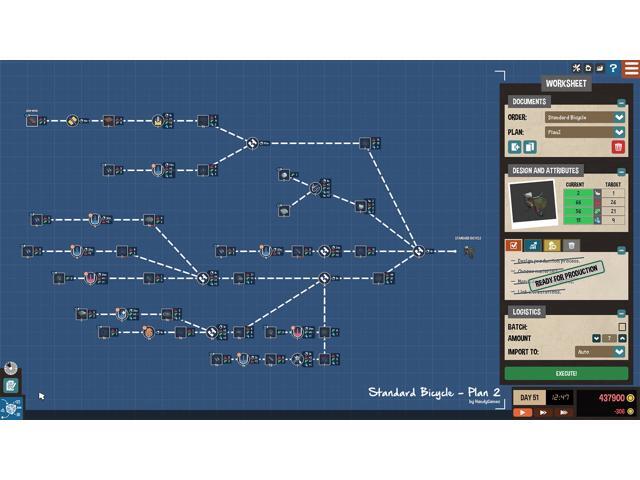Image resolution: width=640 pixels, height=480 pixels.
Task: Switch to the blue statistics chart tab
Action: click(533, 245)
